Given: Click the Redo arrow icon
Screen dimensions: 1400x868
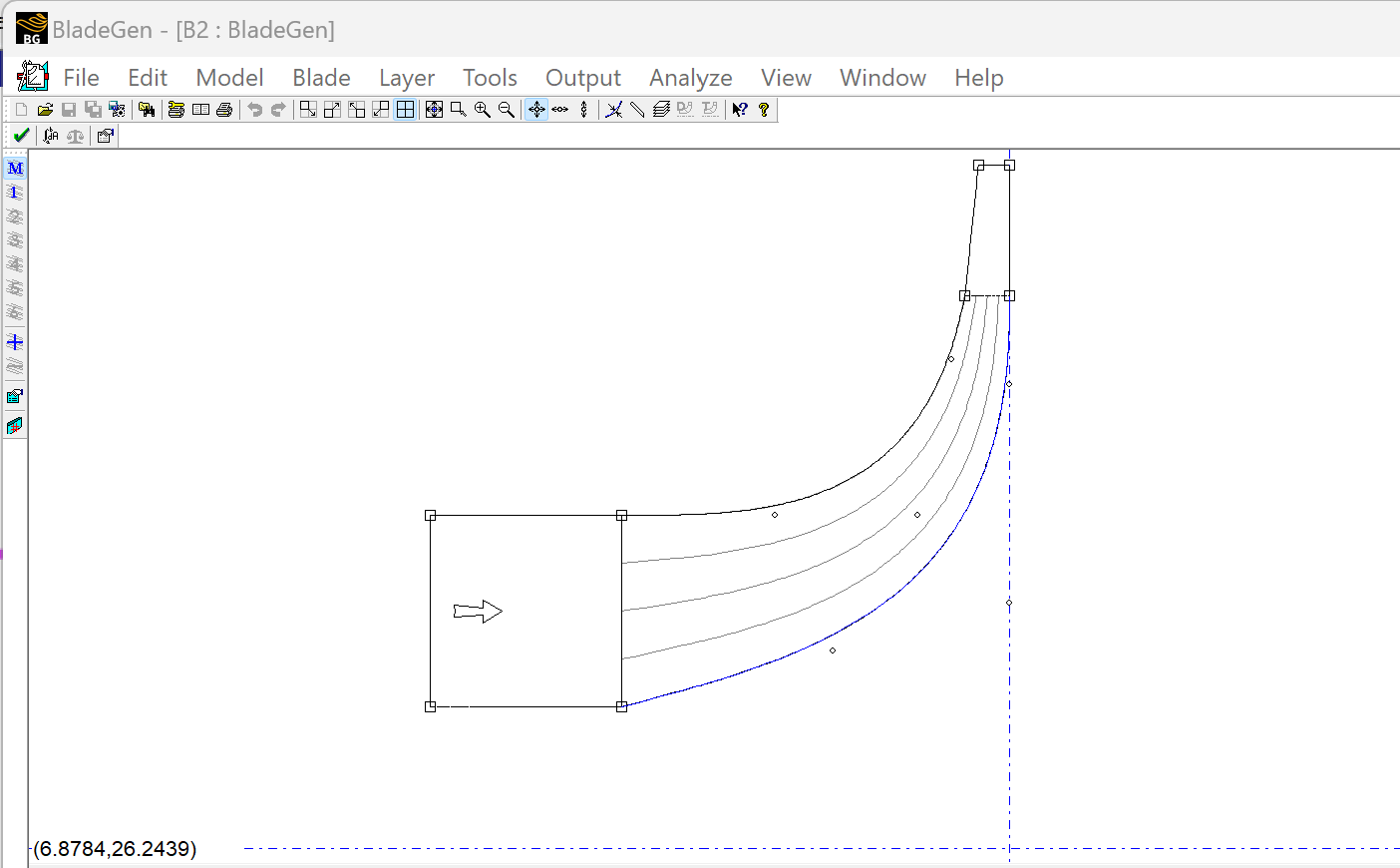Looking at the screenshot, I should pyautogui.click(x=278, y=110).
